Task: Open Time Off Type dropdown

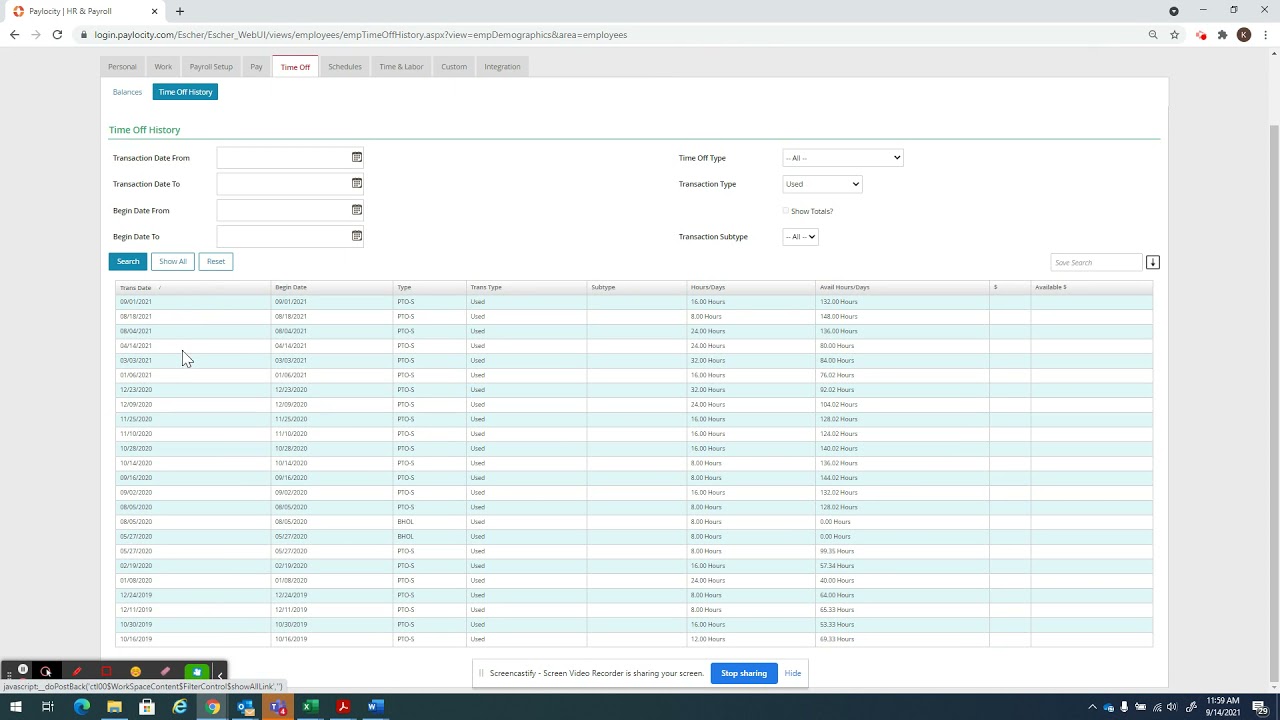Action: point(843,157)
